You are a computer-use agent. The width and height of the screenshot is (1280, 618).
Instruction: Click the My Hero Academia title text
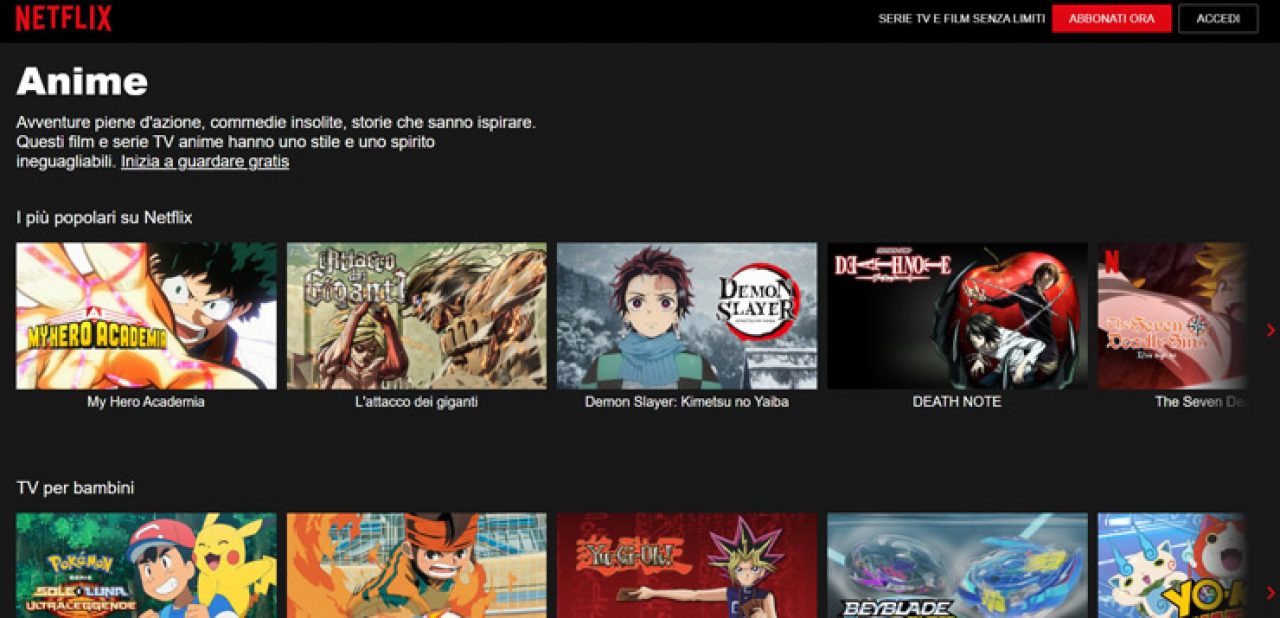tap(146, 402)
